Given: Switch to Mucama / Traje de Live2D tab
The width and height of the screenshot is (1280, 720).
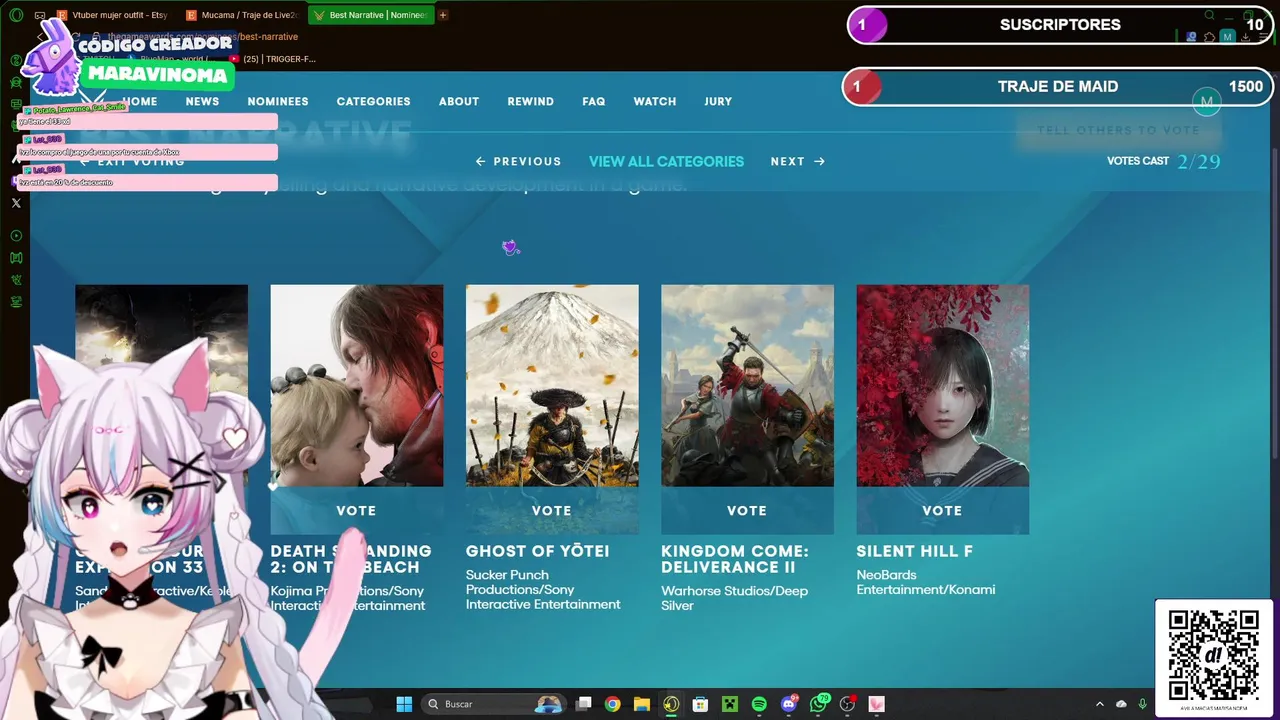Looking at the screenshot, I should [x=243, y=15].
